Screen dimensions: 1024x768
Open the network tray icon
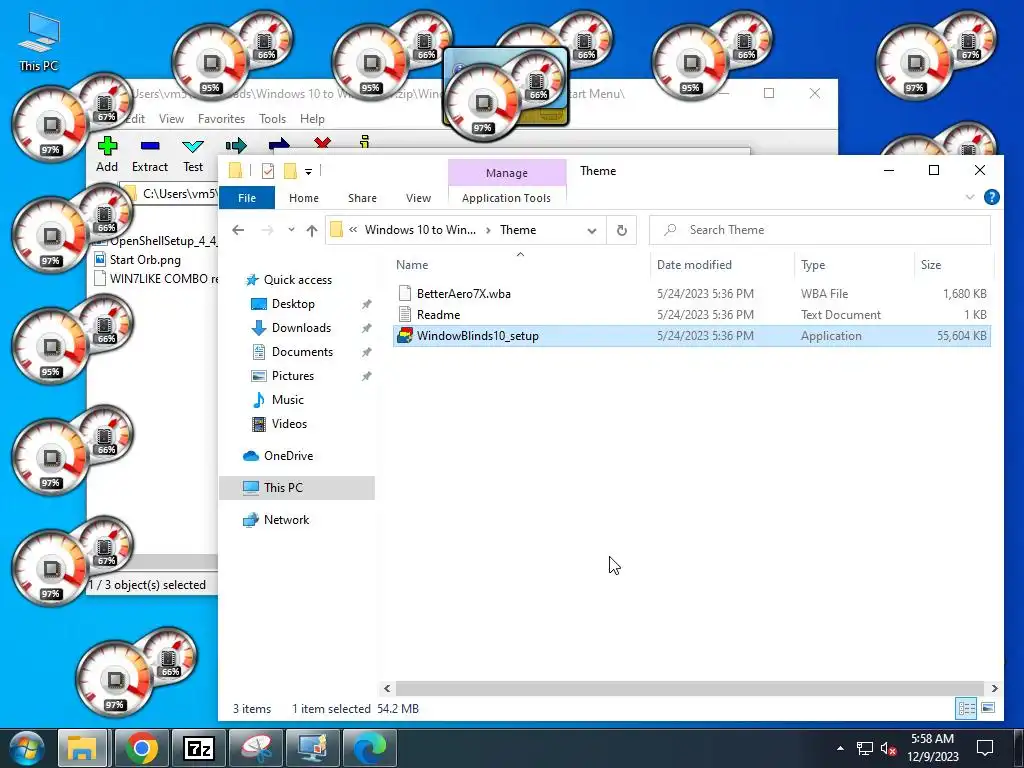(865, 748)
